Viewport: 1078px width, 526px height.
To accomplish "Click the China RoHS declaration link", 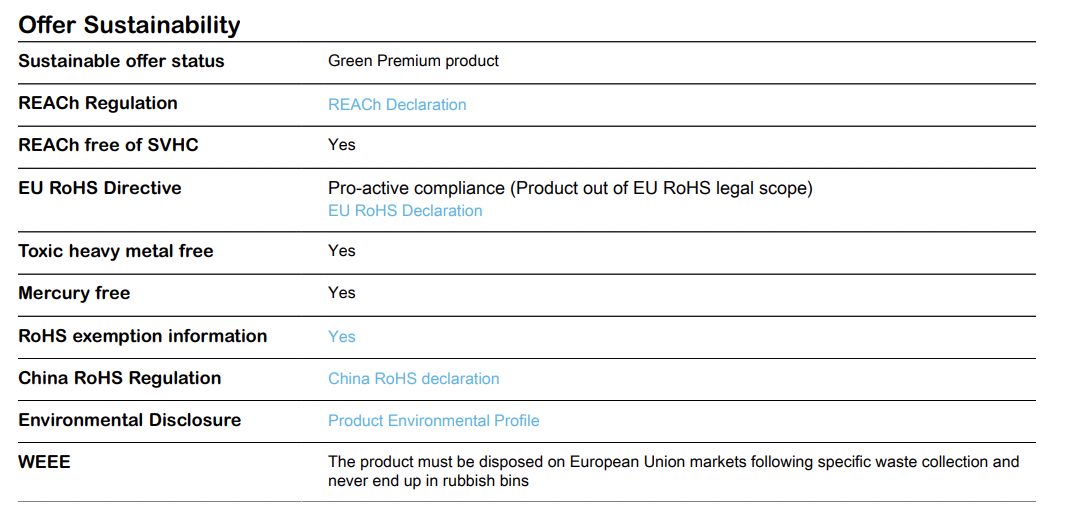I will (x=413, y=379).
